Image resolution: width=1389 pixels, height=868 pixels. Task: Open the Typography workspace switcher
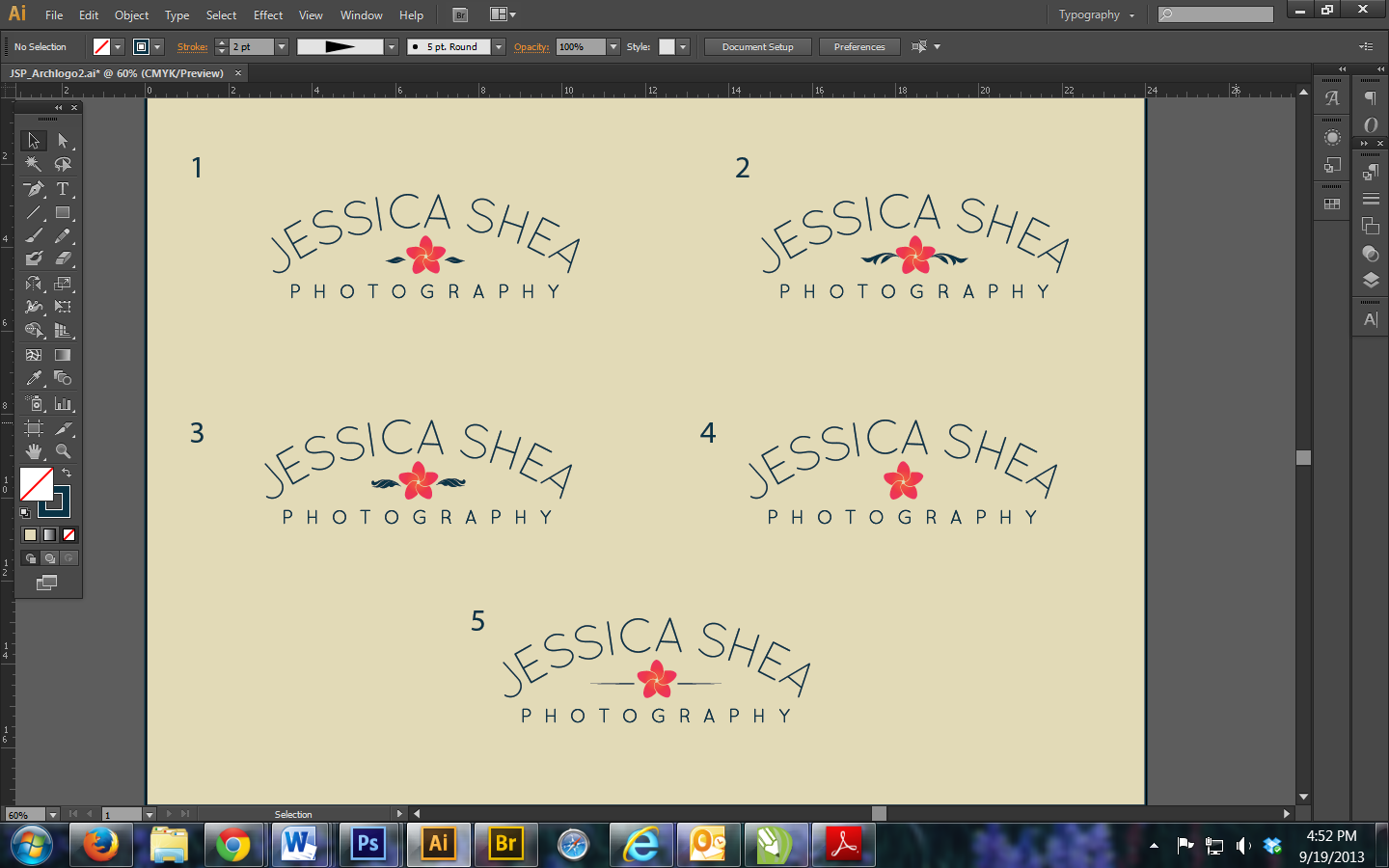pyautogui.click(x=1096, y=14)
